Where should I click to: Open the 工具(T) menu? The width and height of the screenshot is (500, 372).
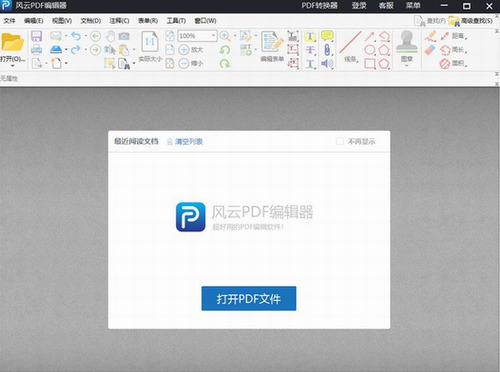176,21
